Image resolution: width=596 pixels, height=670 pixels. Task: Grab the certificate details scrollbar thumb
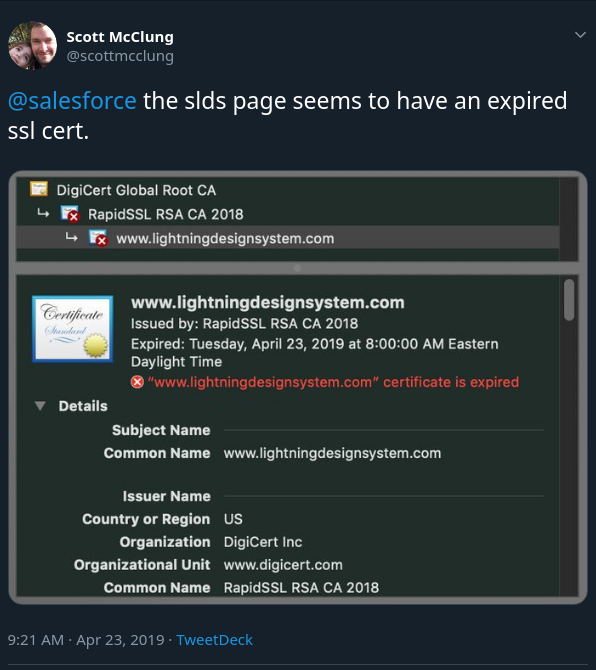tap(569, 300)
